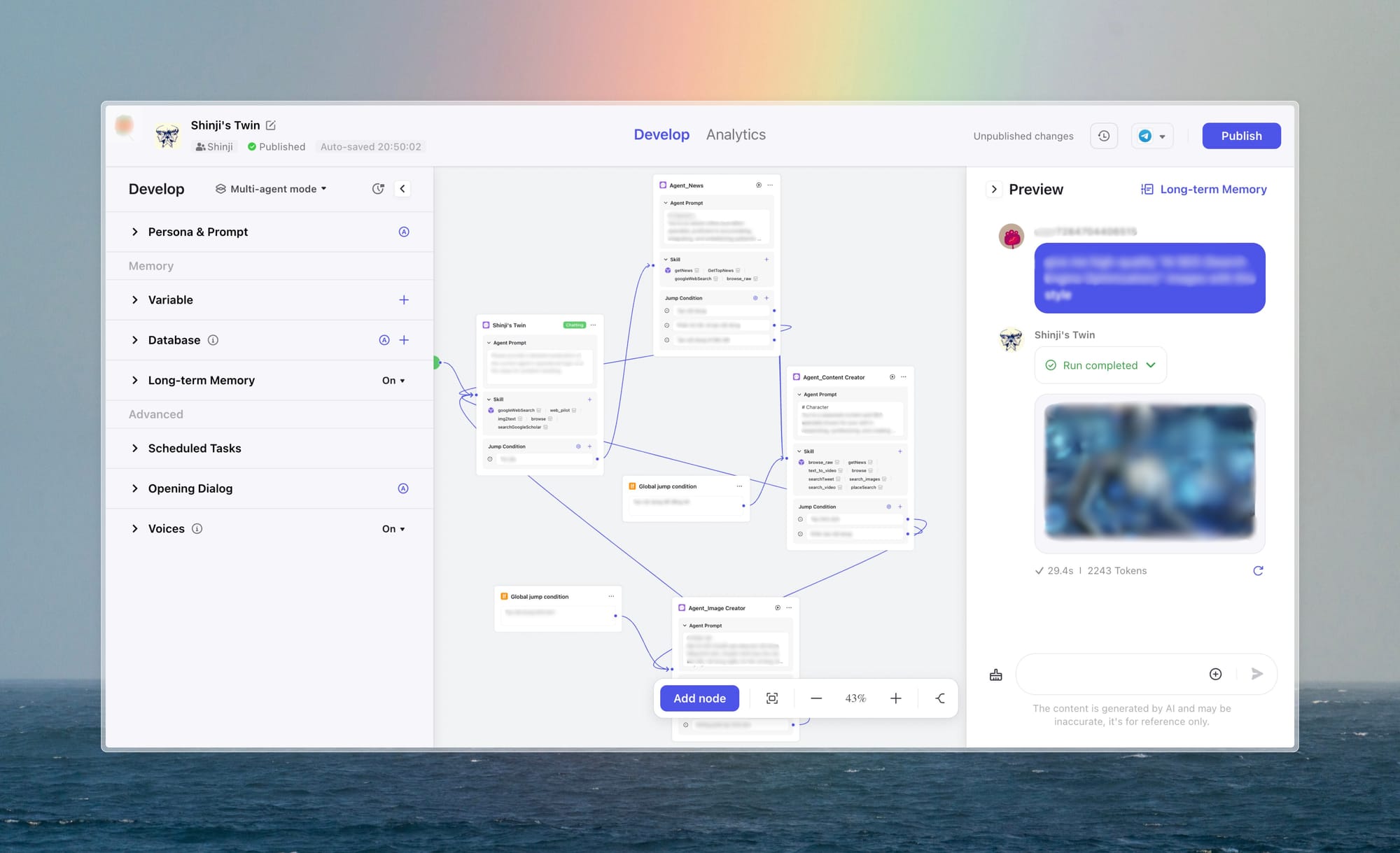Zoom in canvas with plus icon
Viewport: 1400px width, 853px height.
click(x=895, y=698)
